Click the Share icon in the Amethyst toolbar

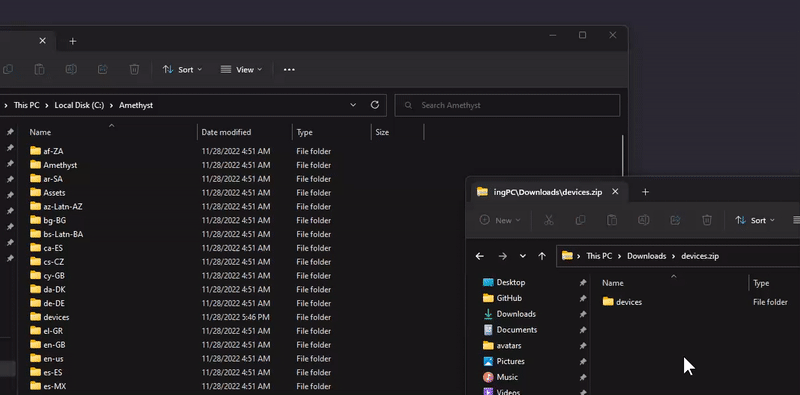(x=103, y=69)
